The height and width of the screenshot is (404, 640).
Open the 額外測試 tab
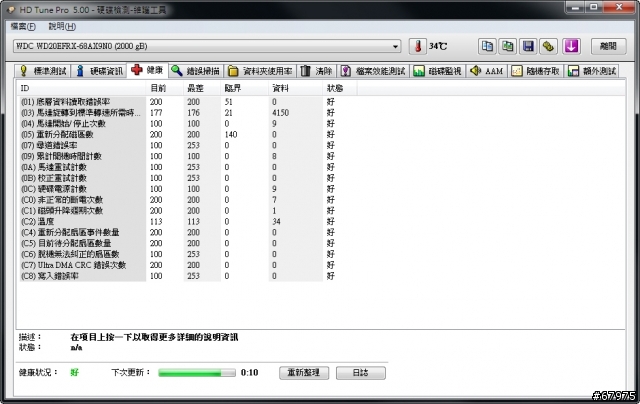point(592,71)
